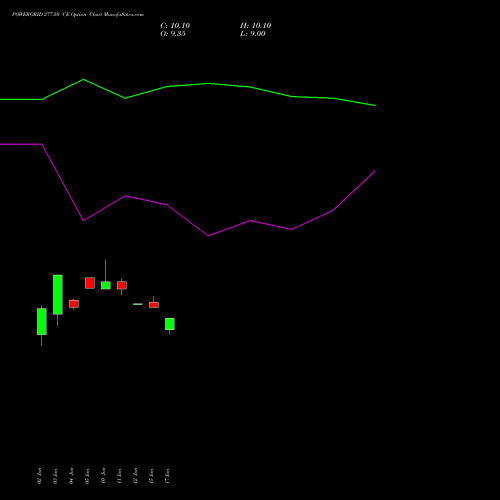Click the 11 Jun date label

click(x=119, y=476)
